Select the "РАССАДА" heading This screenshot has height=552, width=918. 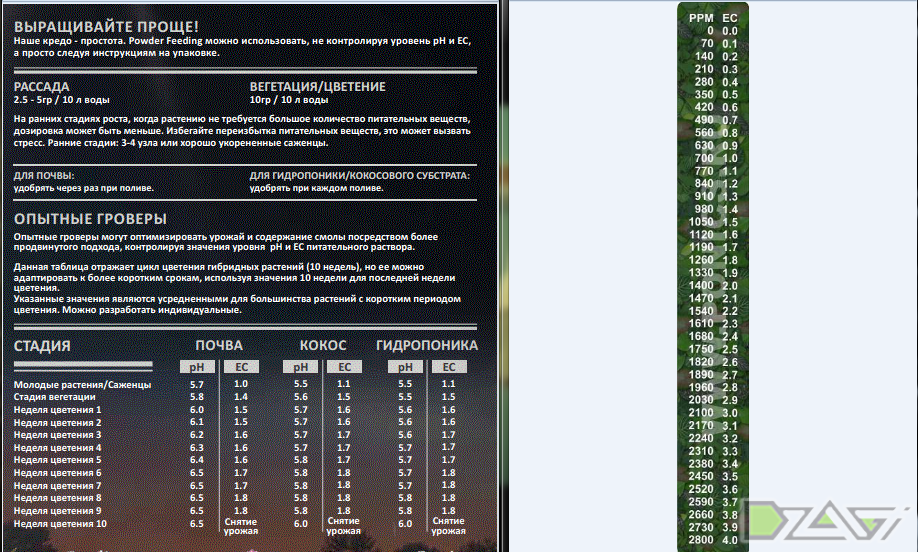click(42, 87)
